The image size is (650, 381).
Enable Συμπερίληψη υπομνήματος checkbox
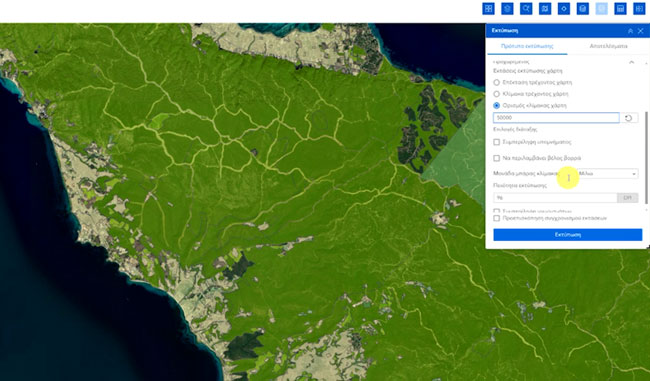click(496, 142)
